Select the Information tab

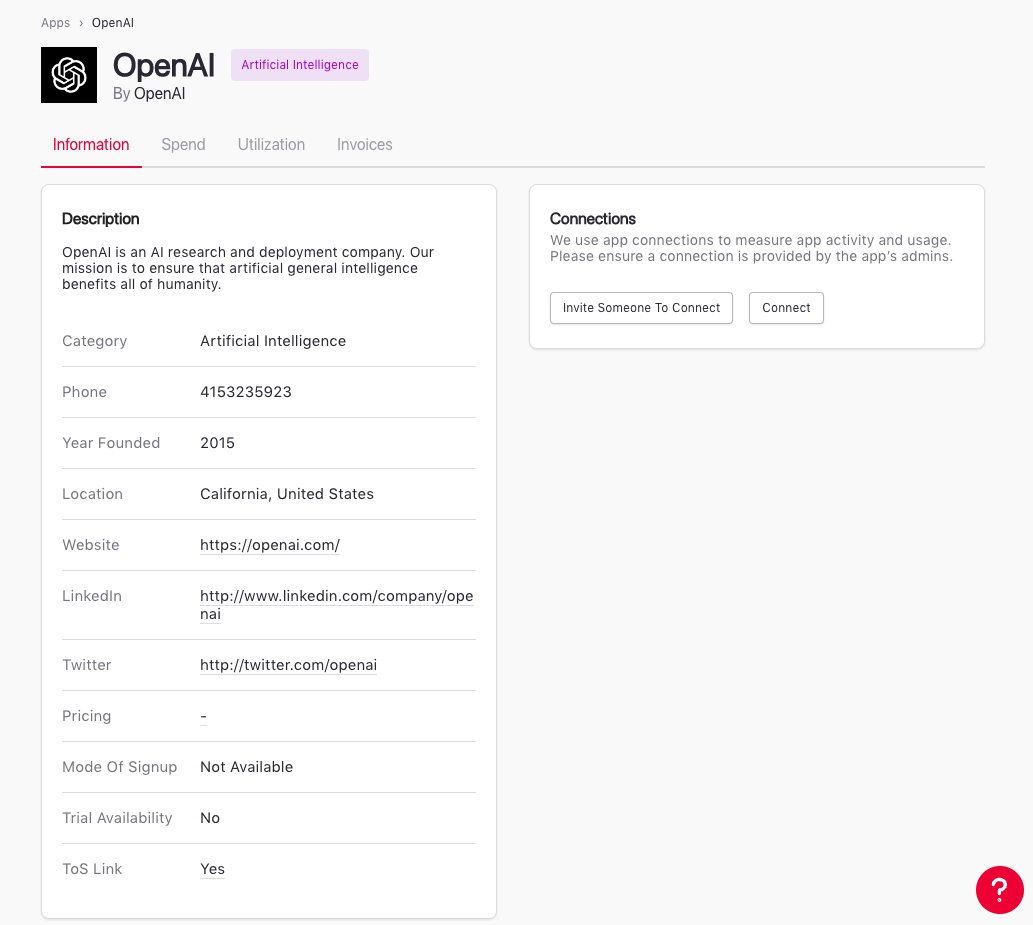tap(91, 144)
